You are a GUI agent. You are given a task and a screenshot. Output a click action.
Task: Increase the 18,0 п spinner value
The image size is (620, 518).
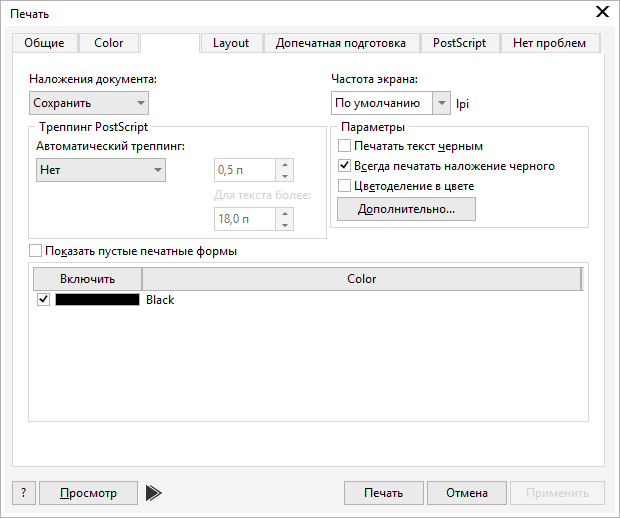point(285,213)
